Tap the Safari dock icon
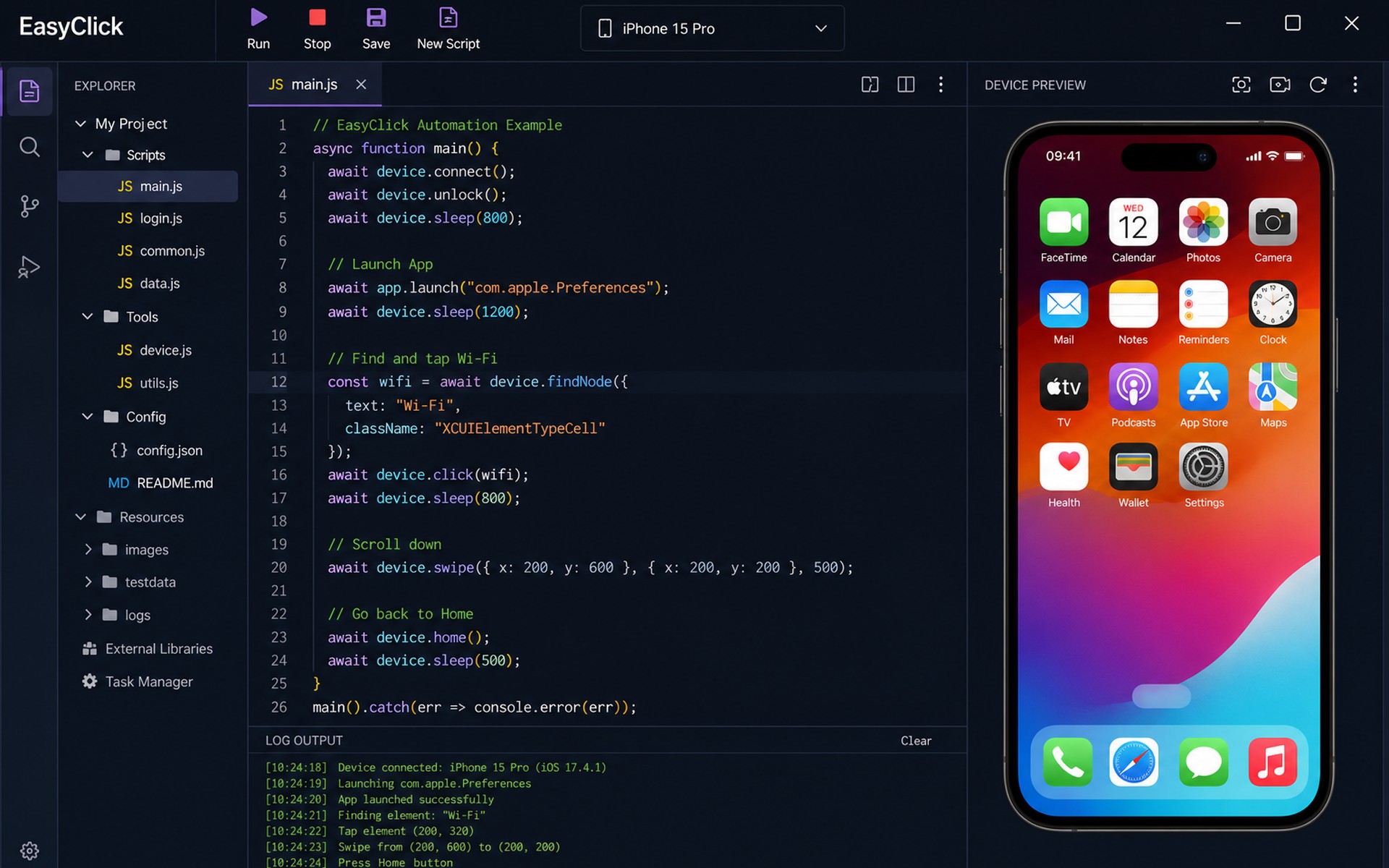Image resolution: width=1389 pixels, height=868 pixels. click(x=1133, y=762)
